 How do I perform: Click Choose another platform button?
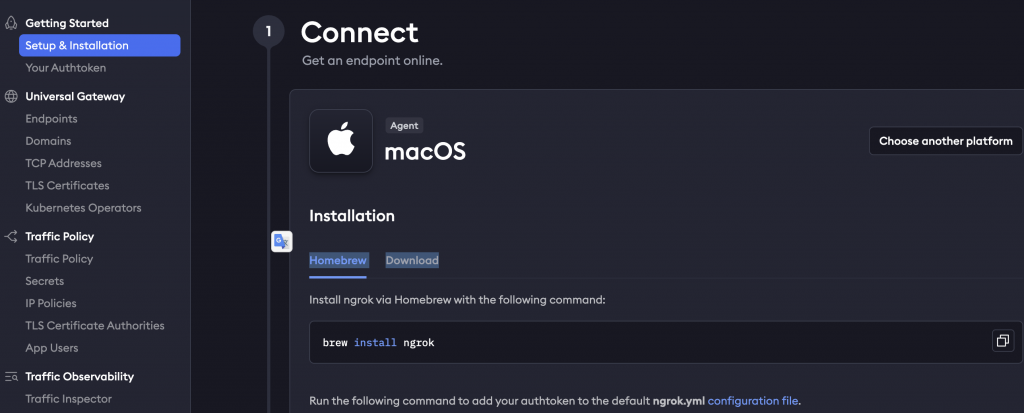(x=945, y=141)
